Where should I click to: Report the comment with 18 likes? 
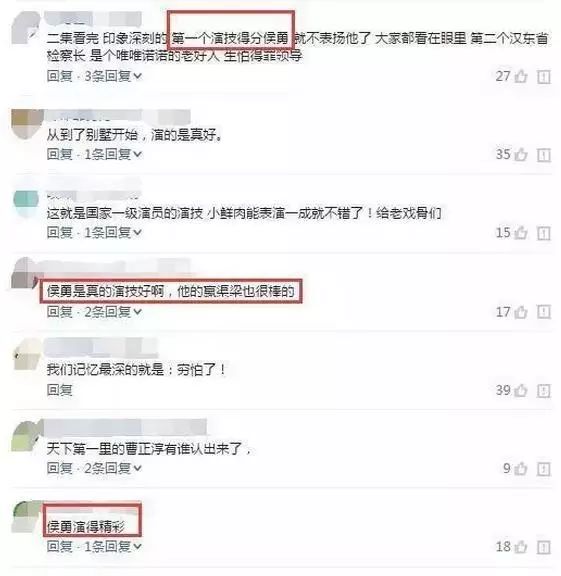(544, 547)
